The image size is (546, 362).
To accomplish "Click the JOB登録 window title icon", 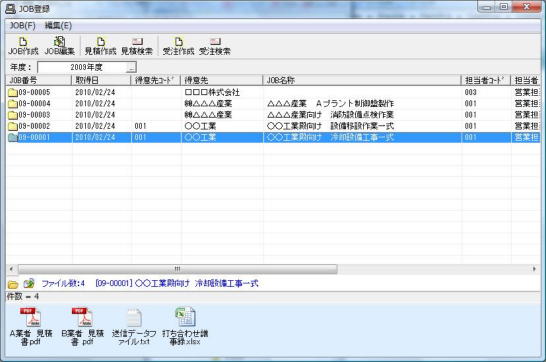I will pos(10,9).
